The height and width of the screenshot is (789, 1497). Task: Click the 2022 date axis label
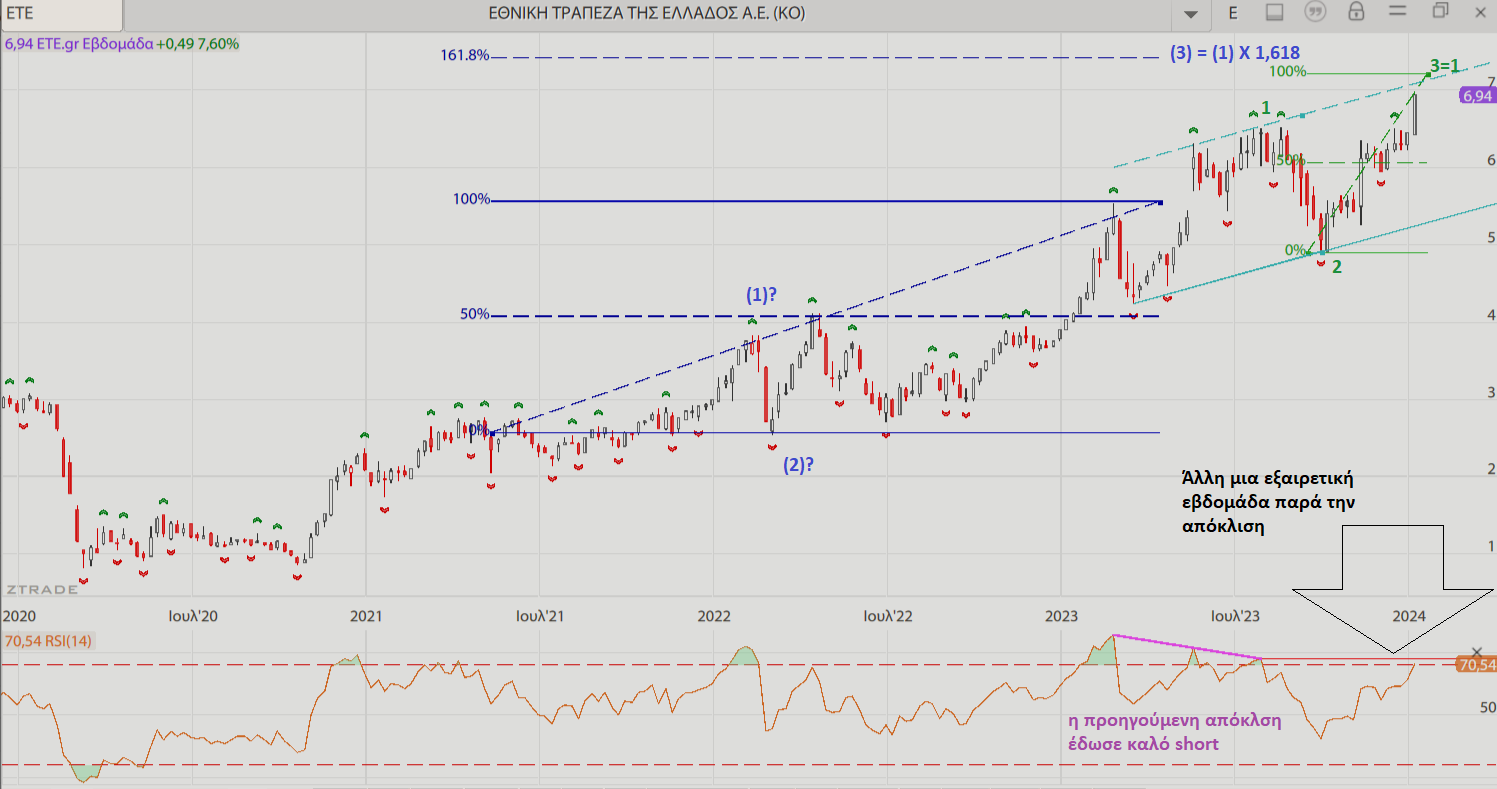713,616
